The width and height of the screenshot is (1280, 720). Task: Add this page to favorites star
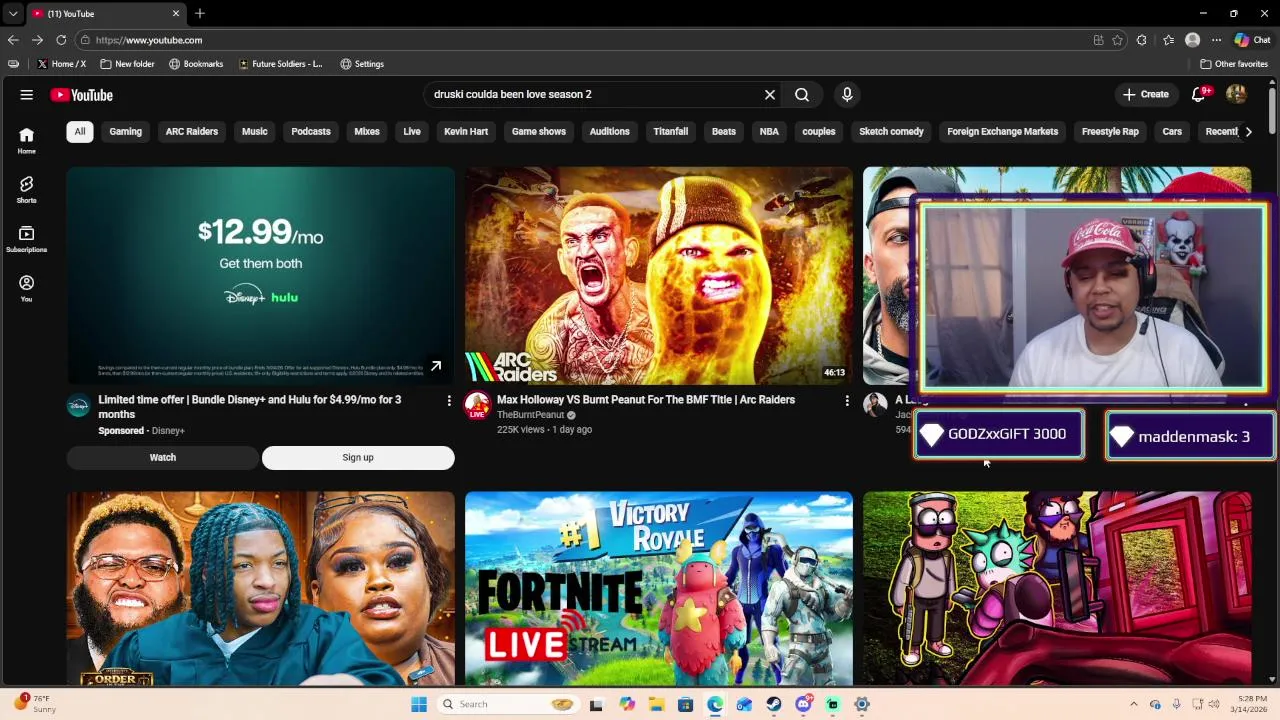(1117, 40)
